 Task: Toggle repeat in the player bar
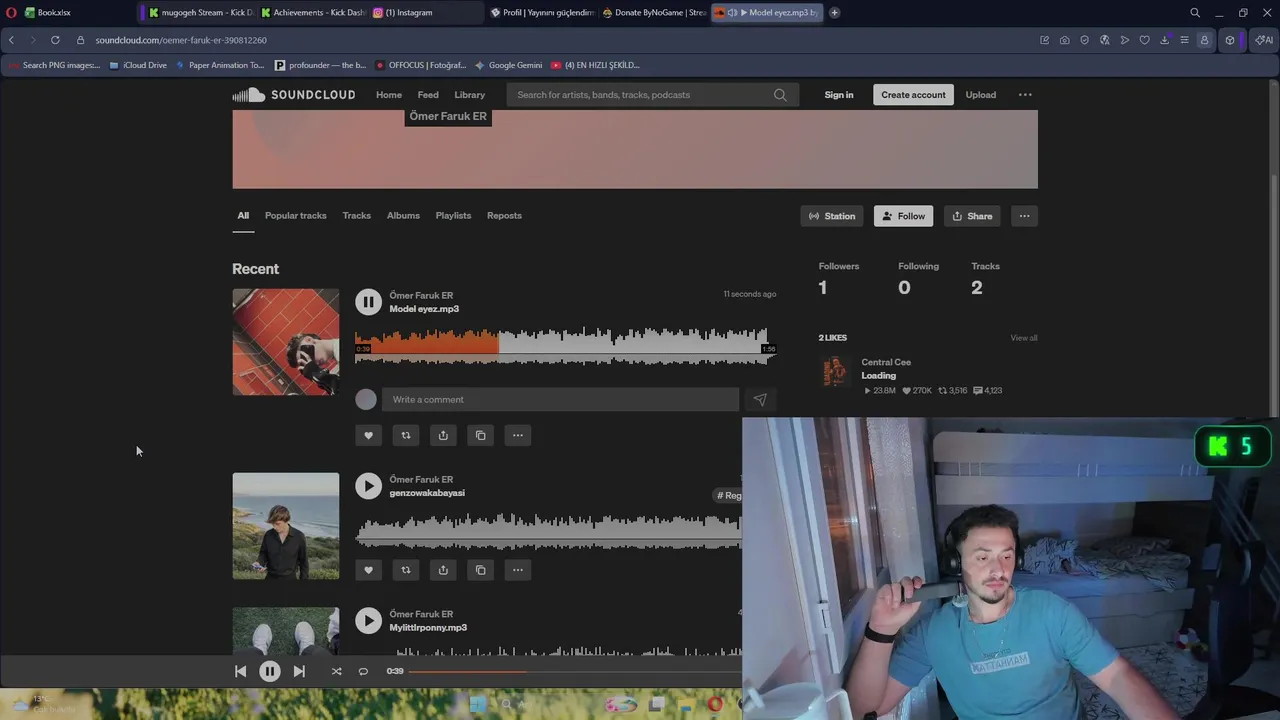[x=363, y=671]
